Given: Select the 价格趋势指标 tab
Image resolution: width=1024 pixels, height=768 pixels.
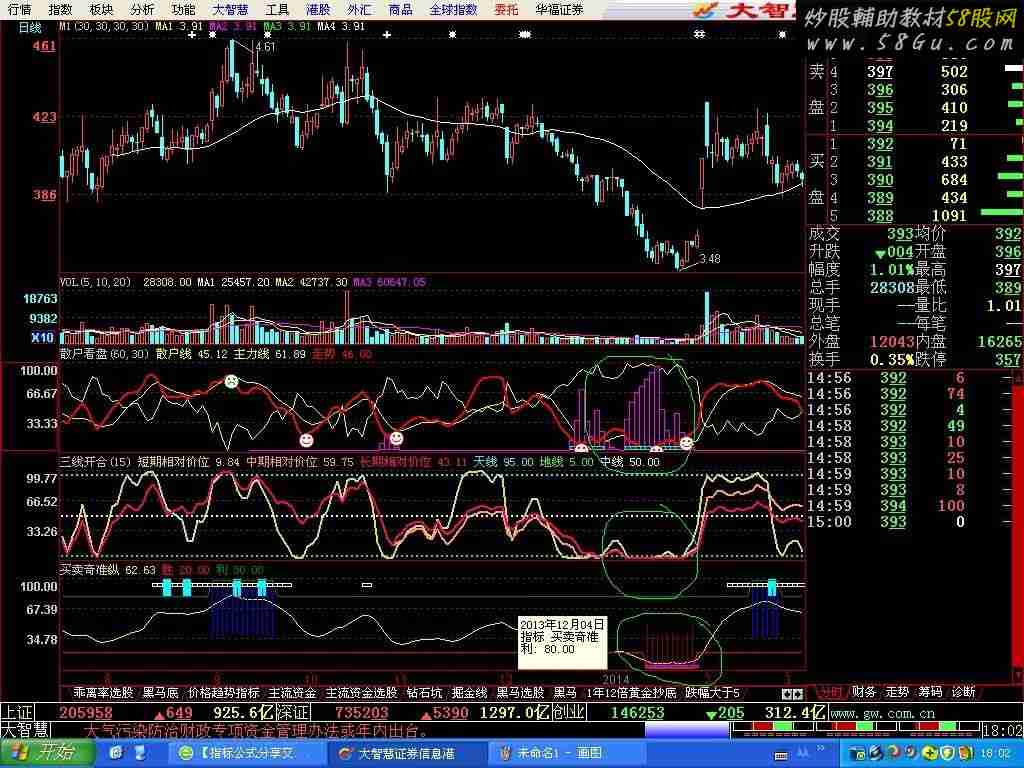Looking at the screenshot, I should [x=223, y=692].
